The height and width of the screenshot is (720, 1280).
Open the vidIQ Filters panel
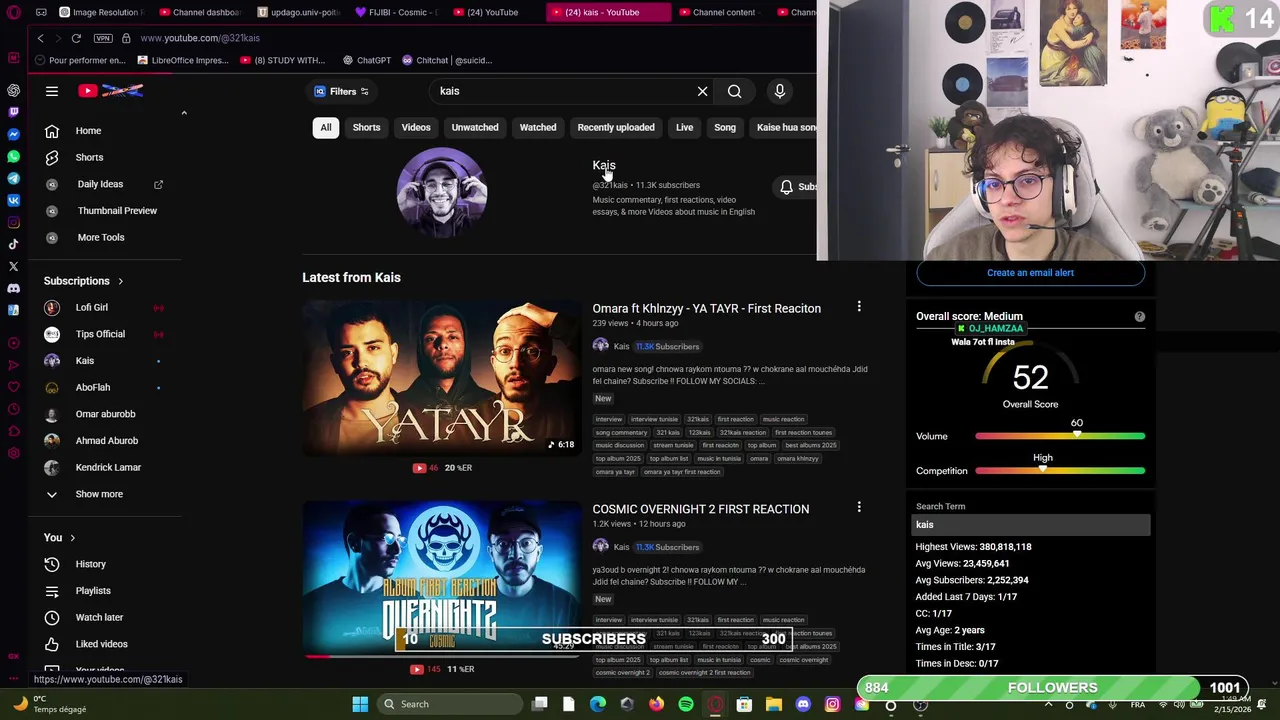(x=341, y=91)
